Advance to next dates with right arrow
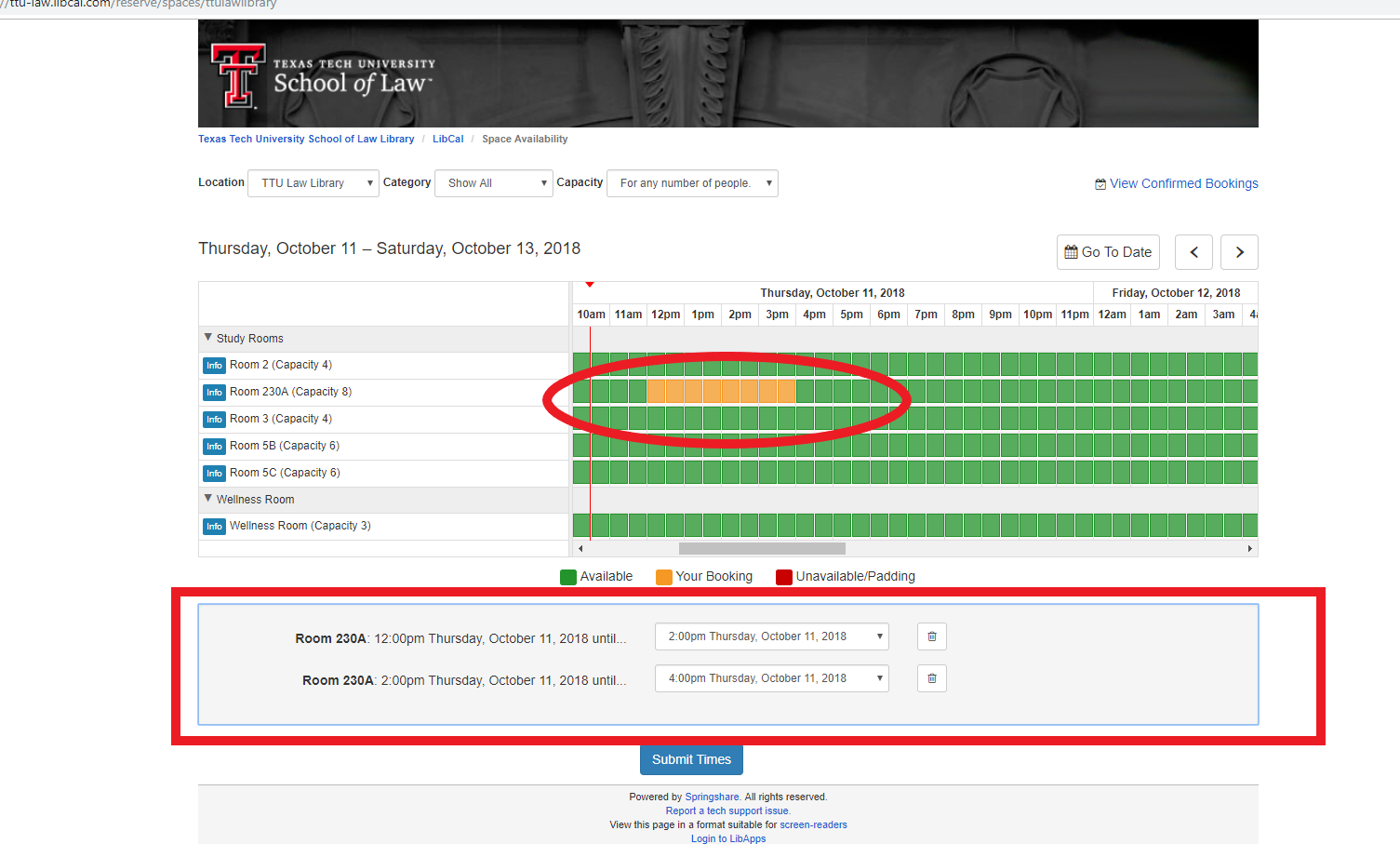Screen dimensions: 1400x844 (1239, 252)
